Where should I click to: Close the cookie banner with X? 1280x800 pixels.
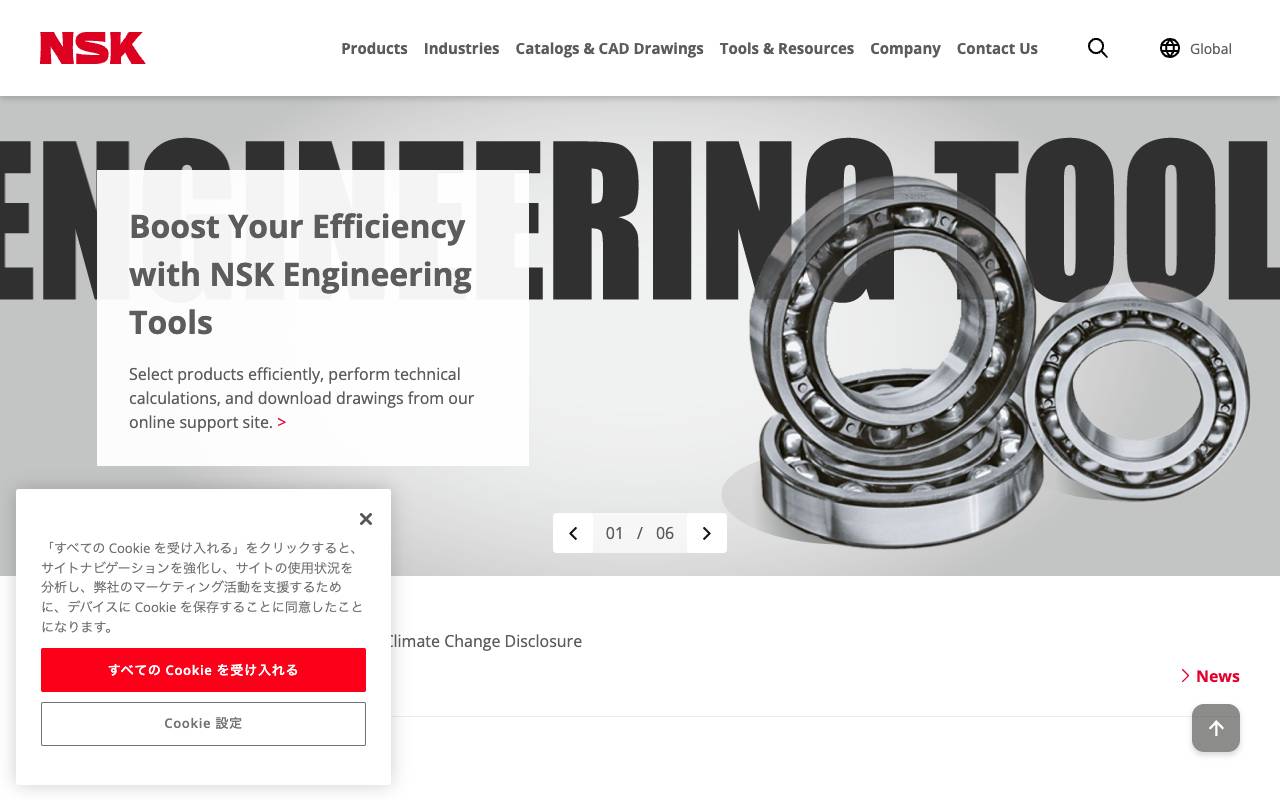(366, 518)
